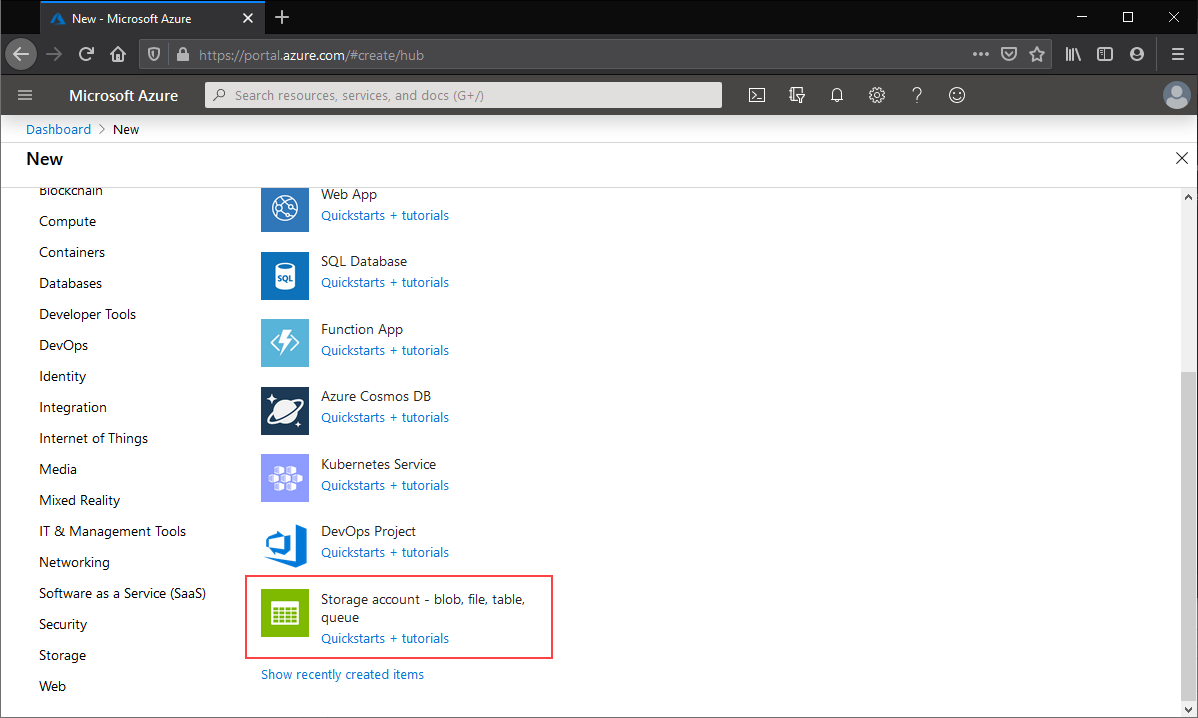1198x718 pixels.
Task: Click the feedback smiley icon
Action: (x=957, y=95)
